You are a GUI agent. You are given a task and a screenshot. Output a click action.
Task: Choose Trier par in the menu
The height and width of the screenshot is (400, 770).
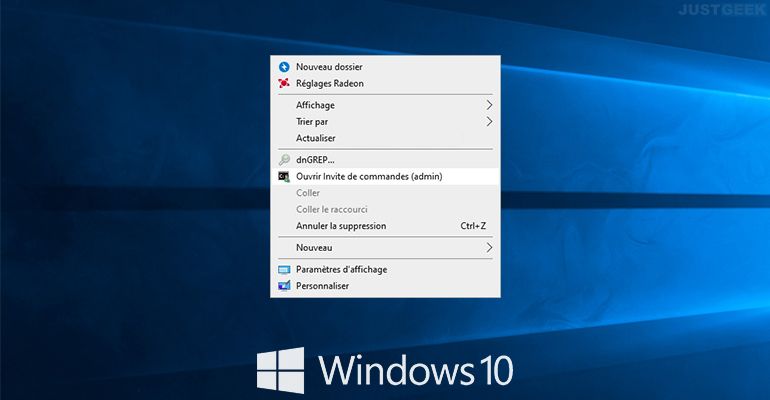[x=385, y=122]
